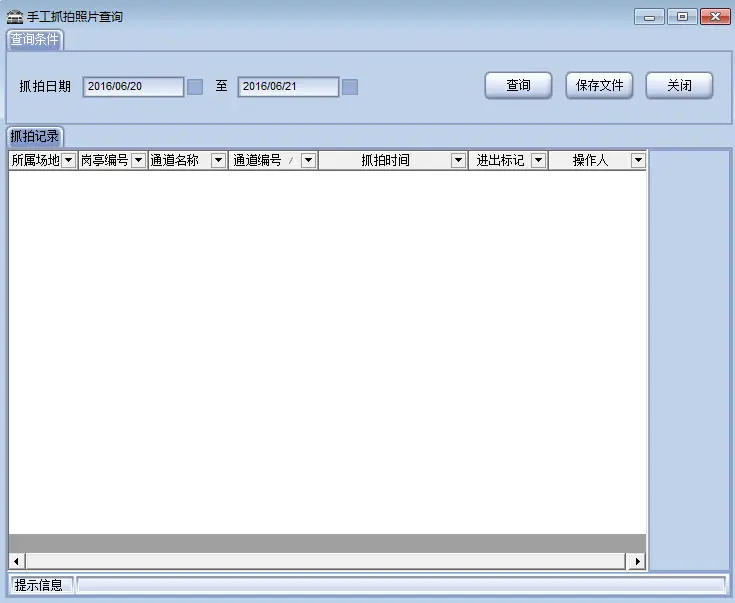
Task: Click the car icon in title bar
Action: 15,17
